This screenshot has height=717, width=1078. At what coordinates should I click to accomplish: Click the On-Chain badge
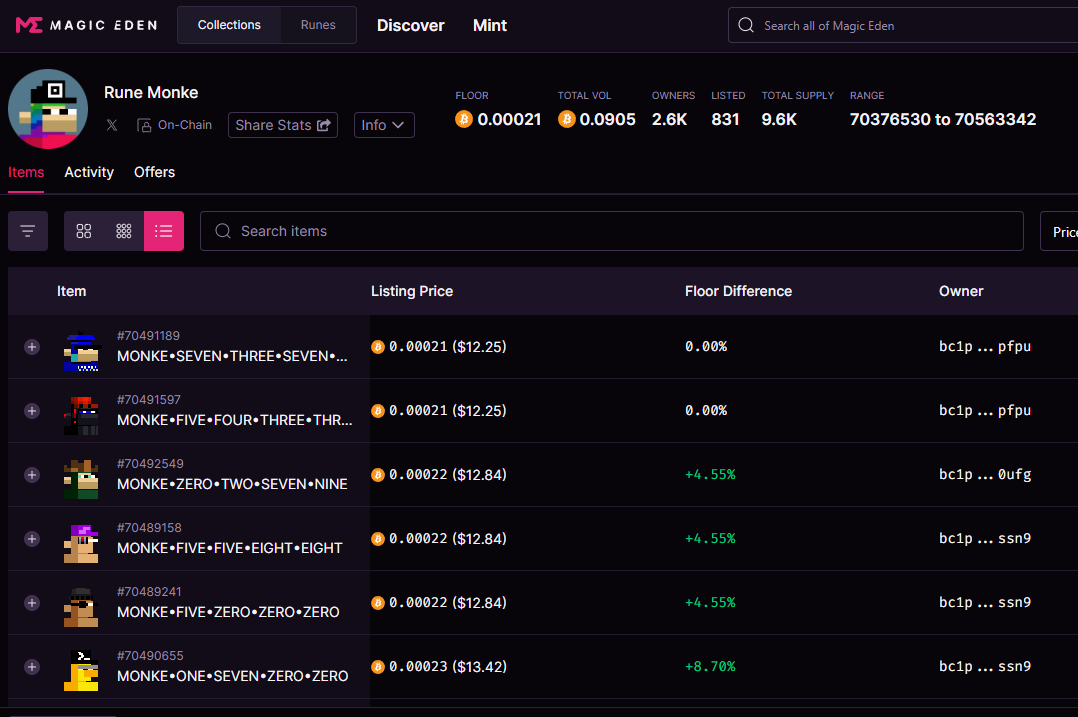click(x=175, y=125)
